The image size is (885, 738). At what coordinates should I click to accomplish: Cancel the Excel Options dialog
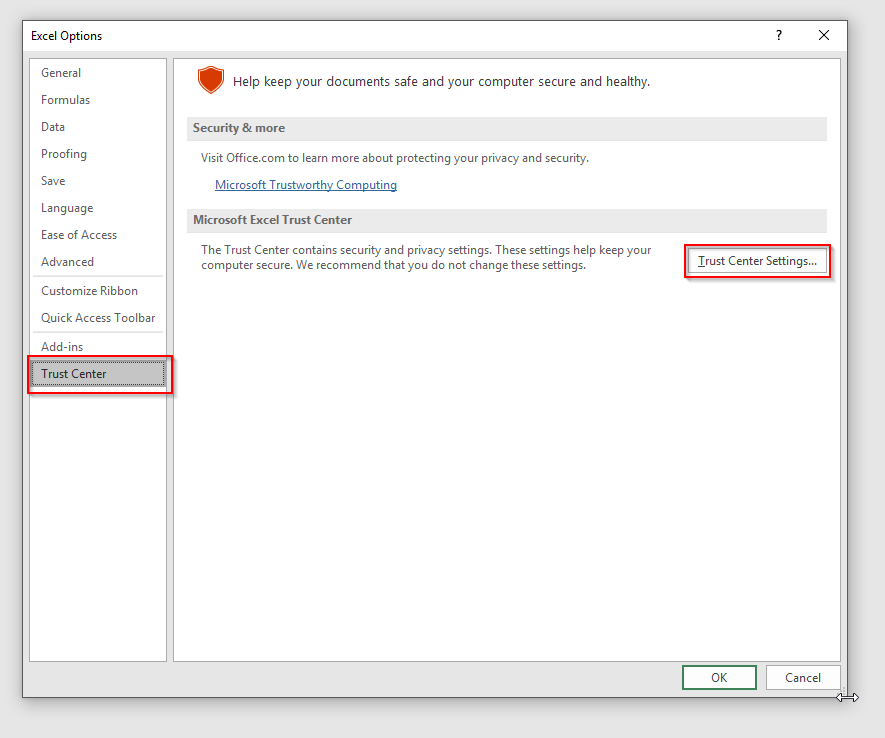[x=803, y=677]
